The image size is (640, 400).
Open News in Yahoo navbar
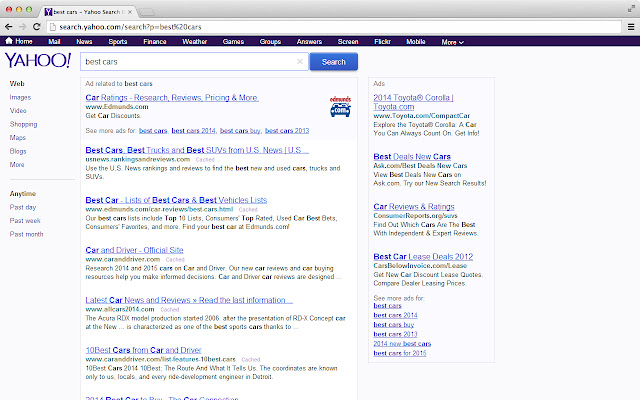pyautogui.click(x=84, y=42)
